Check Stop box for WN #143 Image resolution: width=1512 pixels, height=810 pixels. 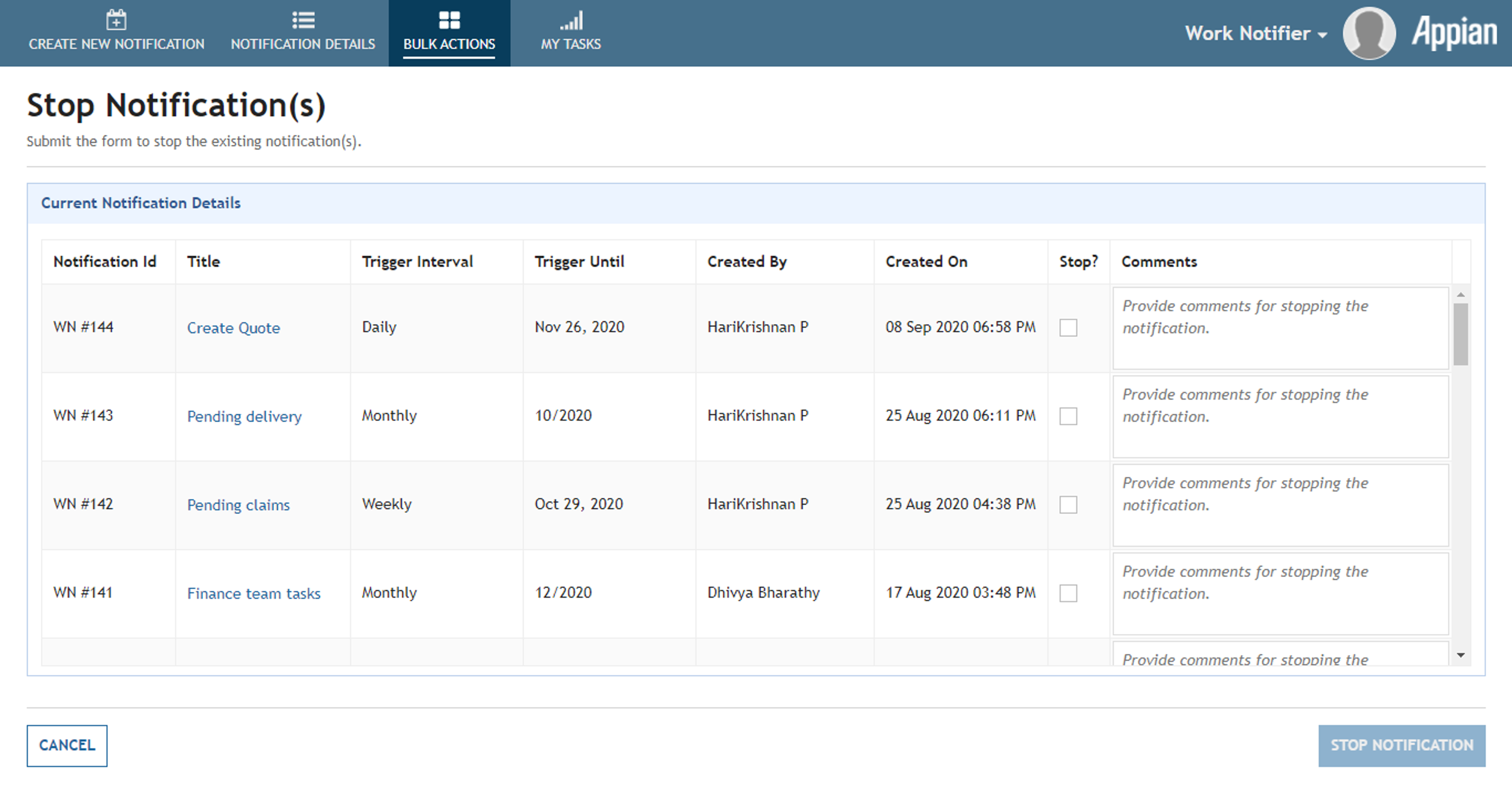1068,416
